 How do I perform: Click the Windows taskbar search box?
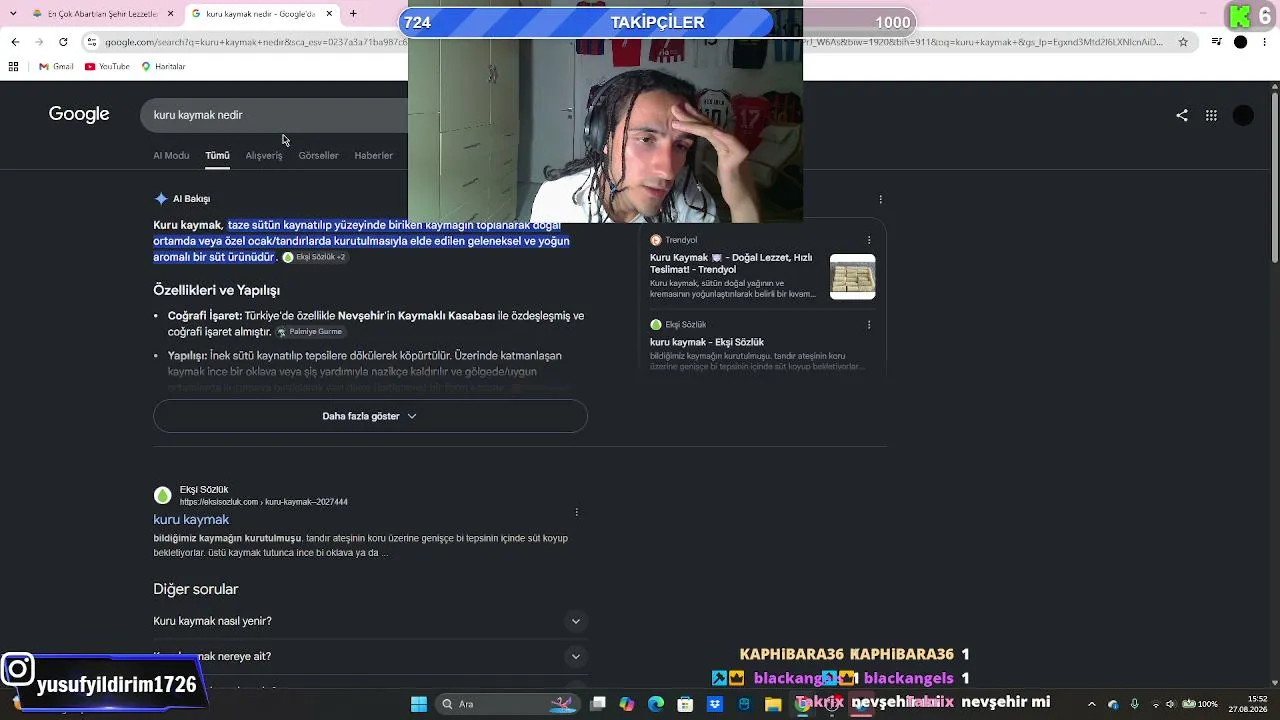pos(509,704)
